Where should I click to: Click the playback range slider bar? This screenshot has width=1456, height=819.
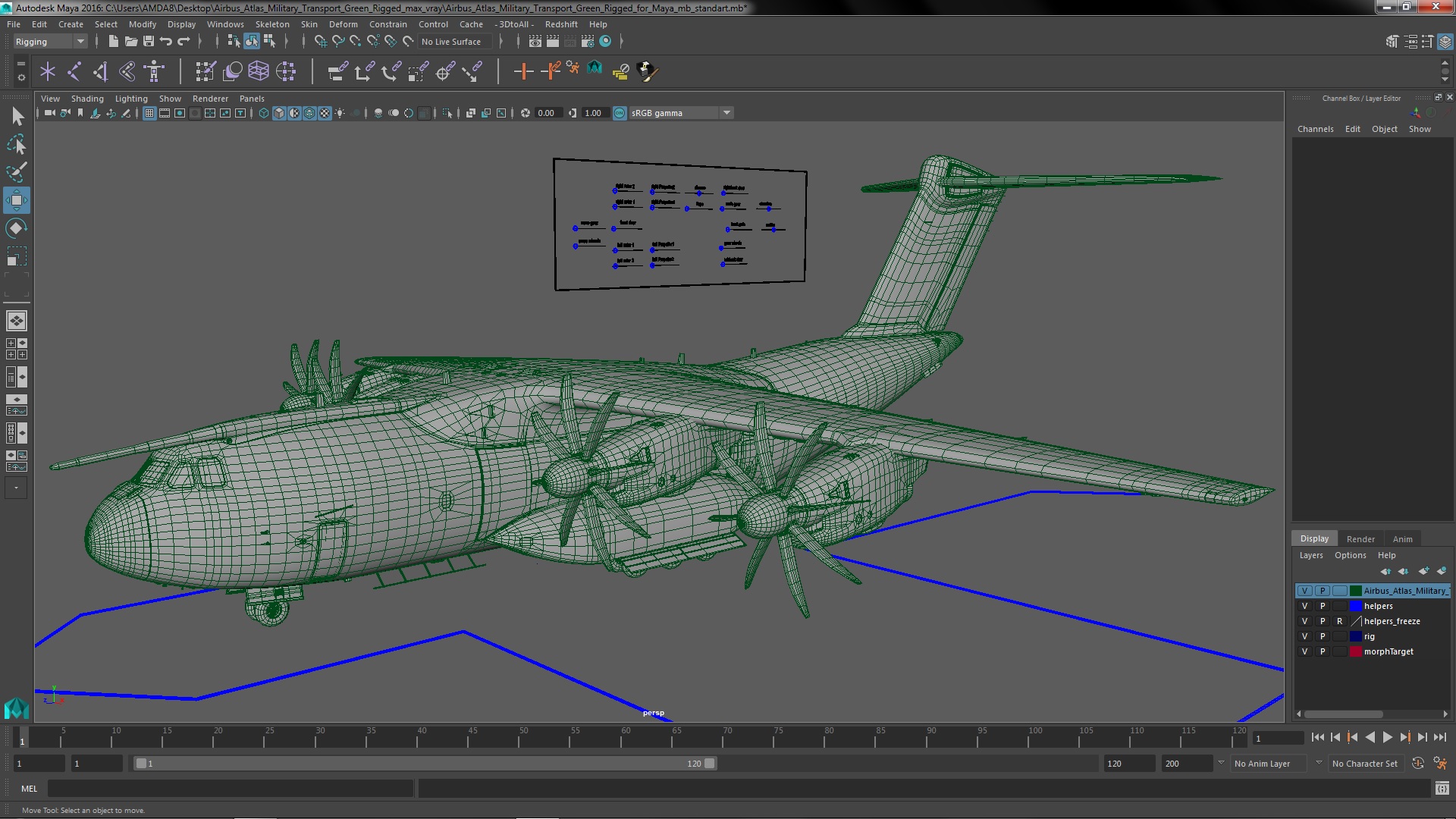point(425,764)
